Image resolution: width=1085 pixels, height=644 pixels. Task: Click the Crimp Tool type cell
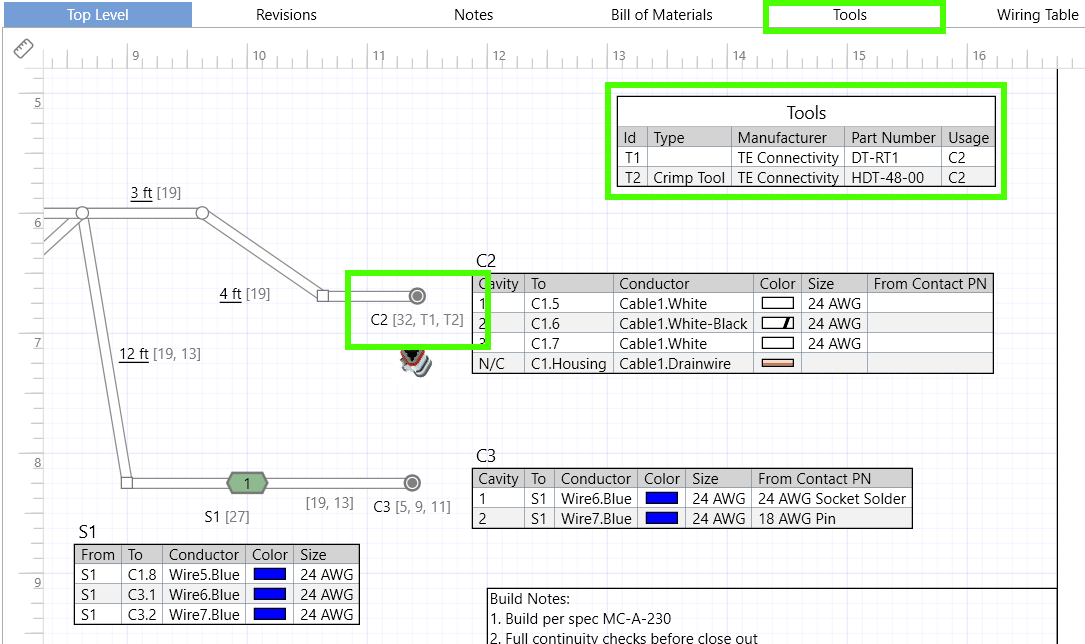[x=689, y=178]
